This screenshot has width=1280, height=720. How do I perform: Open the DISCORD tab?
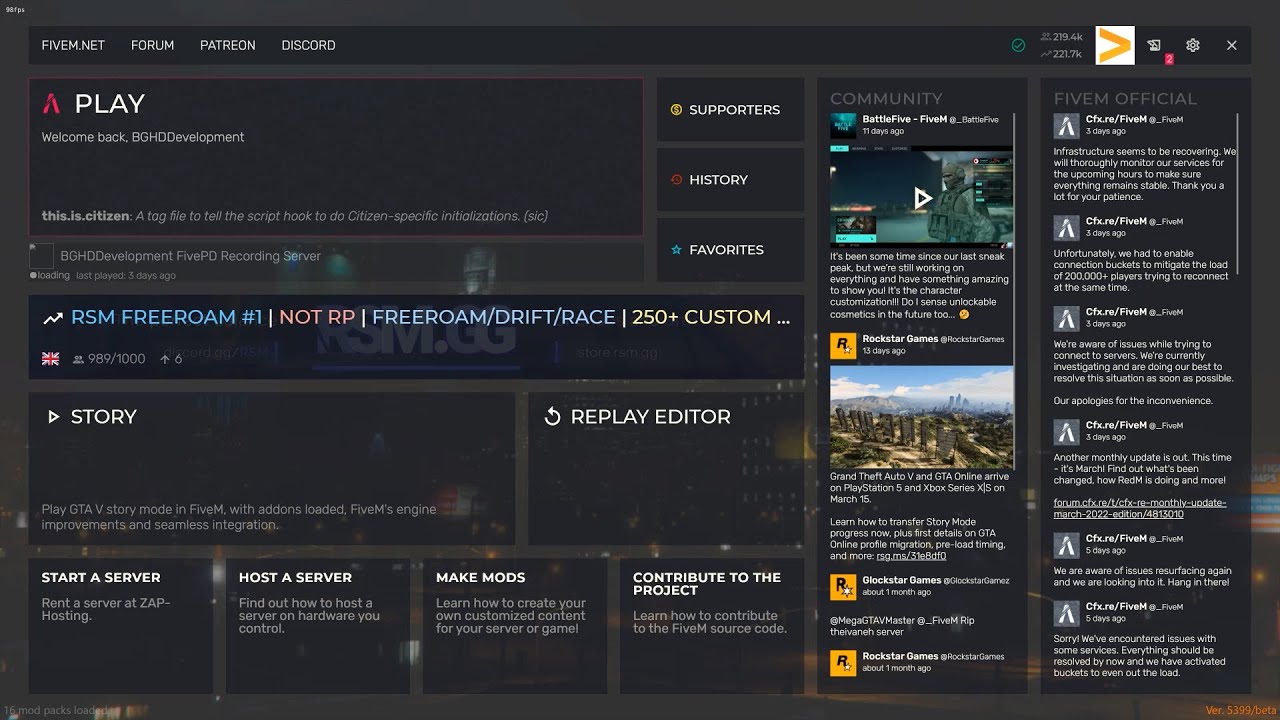pos(308,45)
